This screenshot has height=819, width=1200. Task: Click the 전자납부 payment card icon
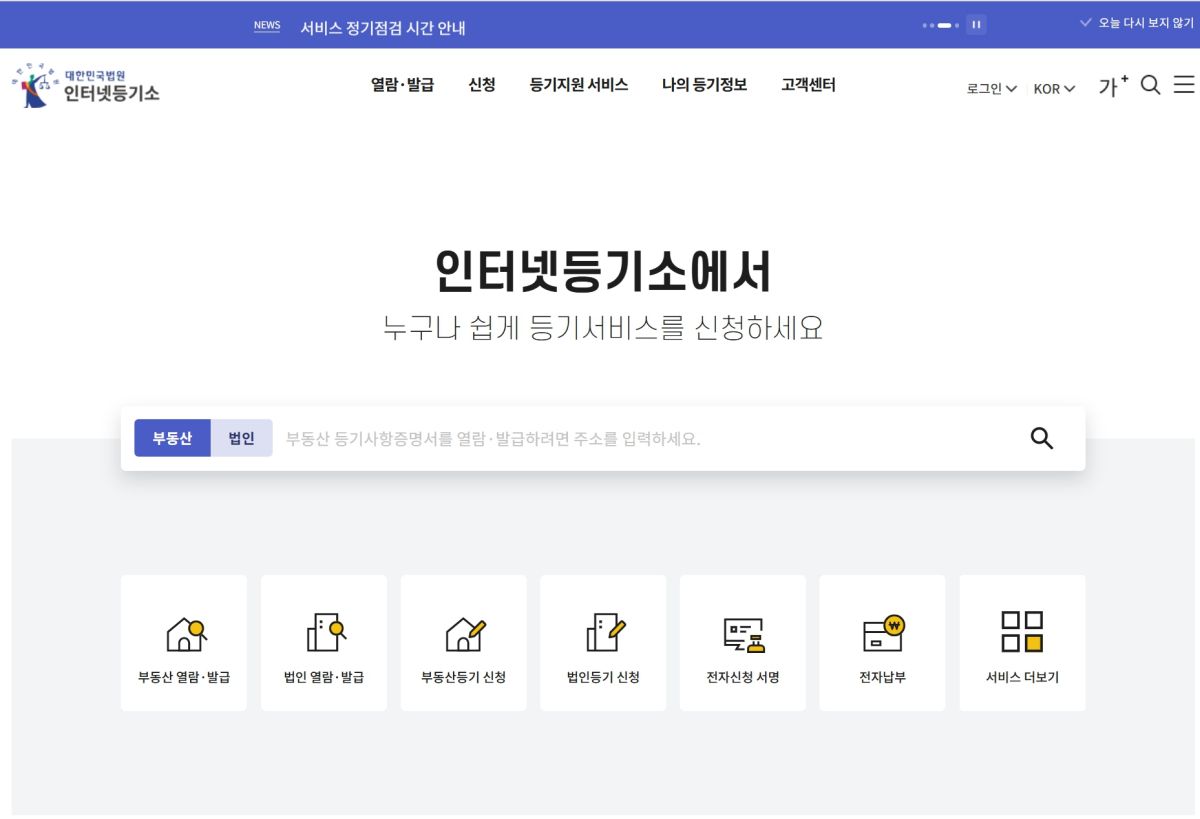(x=883, y=641)
